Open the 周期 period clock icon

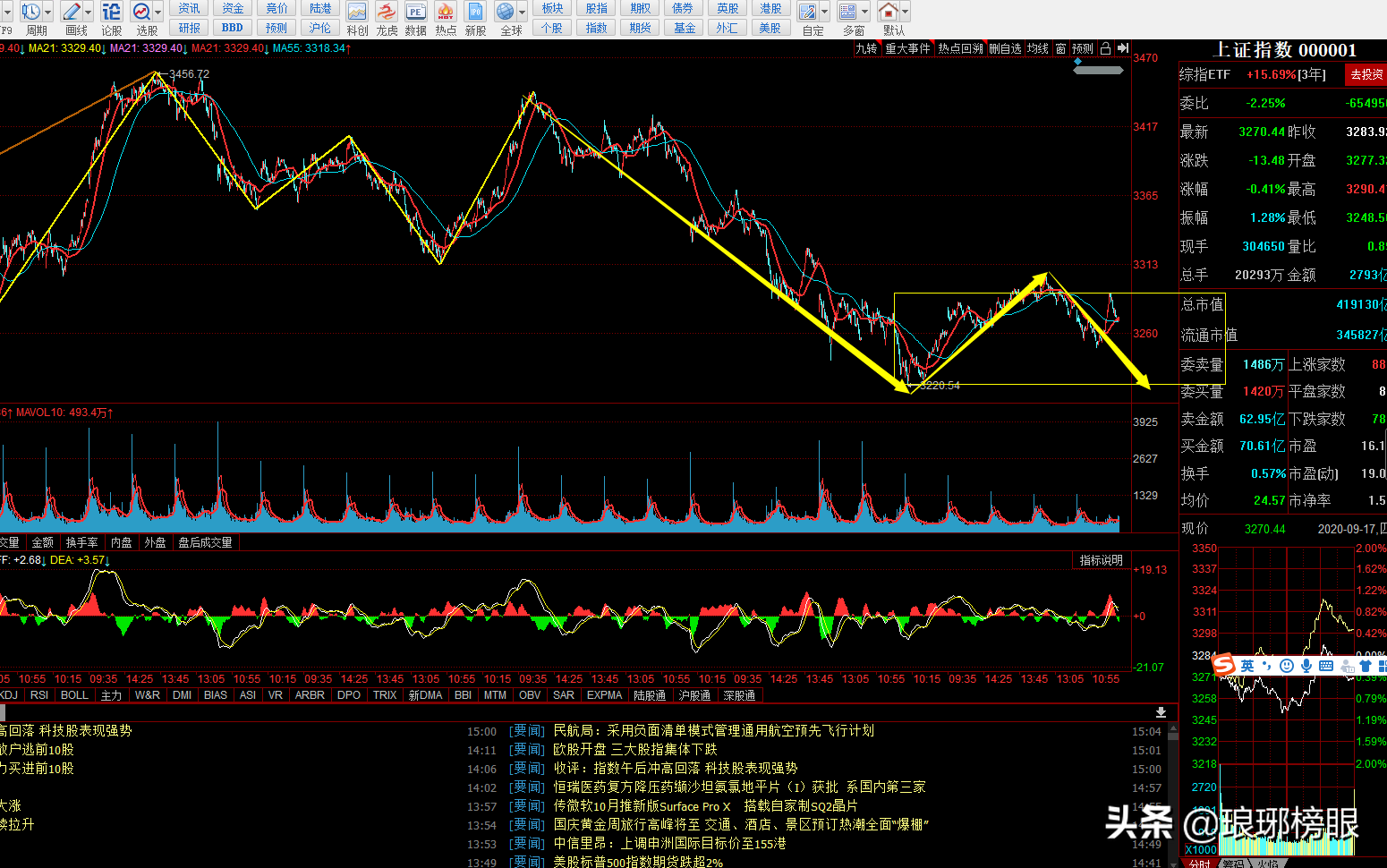[x=30, y=12]
